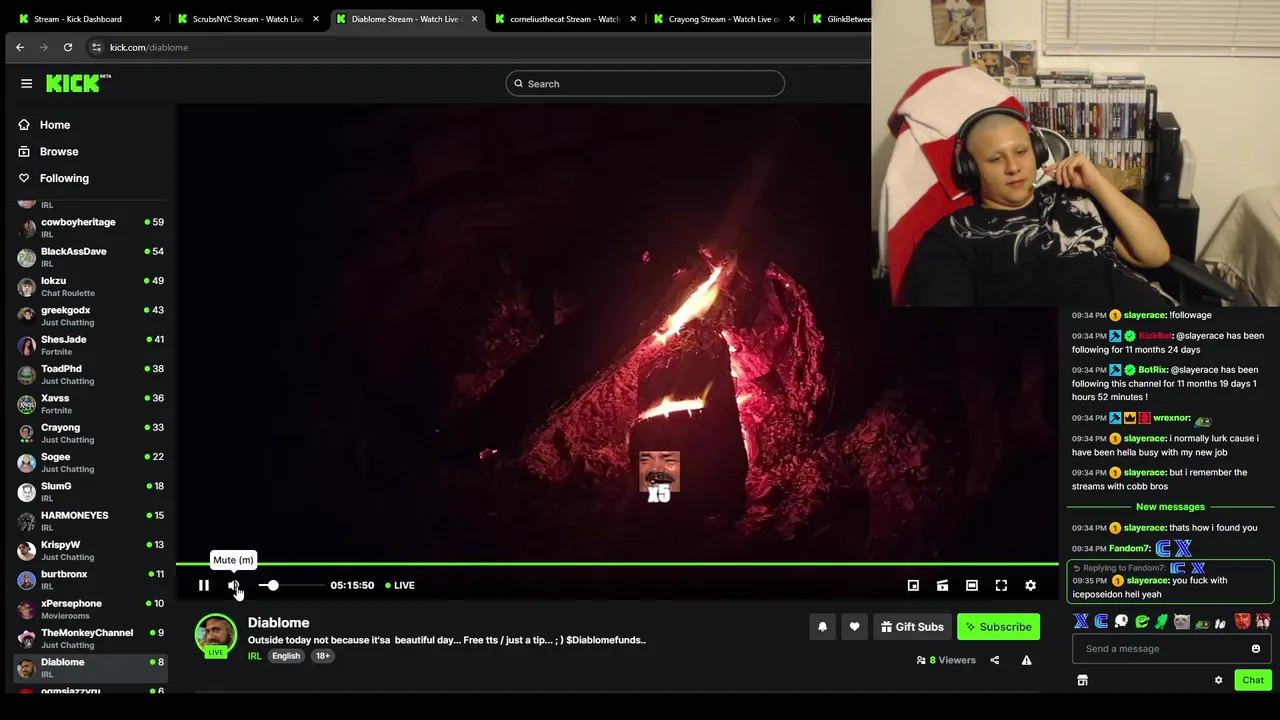Image resolution: width=1280 pixels, height=720 pixels.
Task: Switch to the Crayong Stream browser tab
Action: tap(723, 19)
